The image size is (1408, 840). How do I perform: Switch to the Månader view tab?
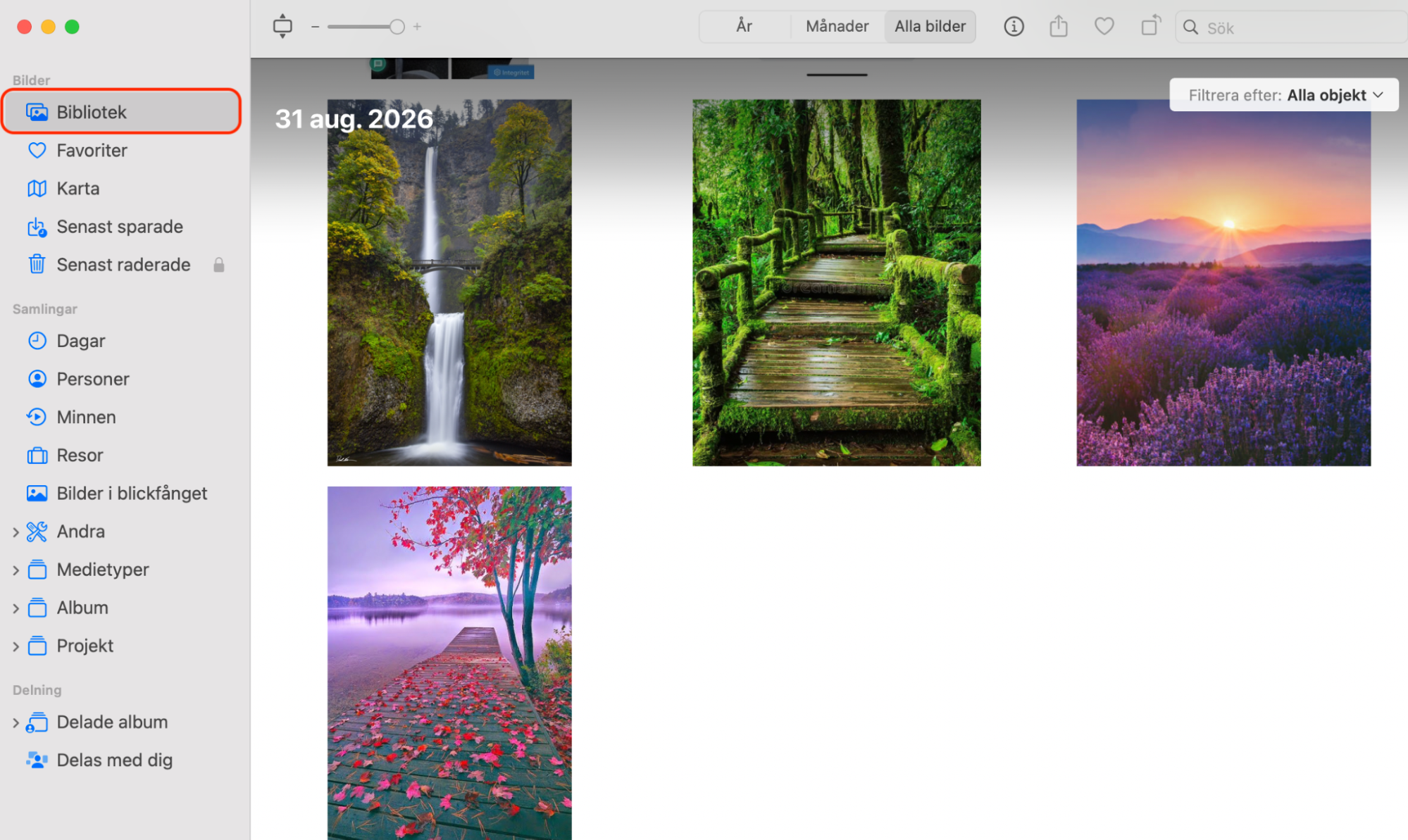(837, 27)
